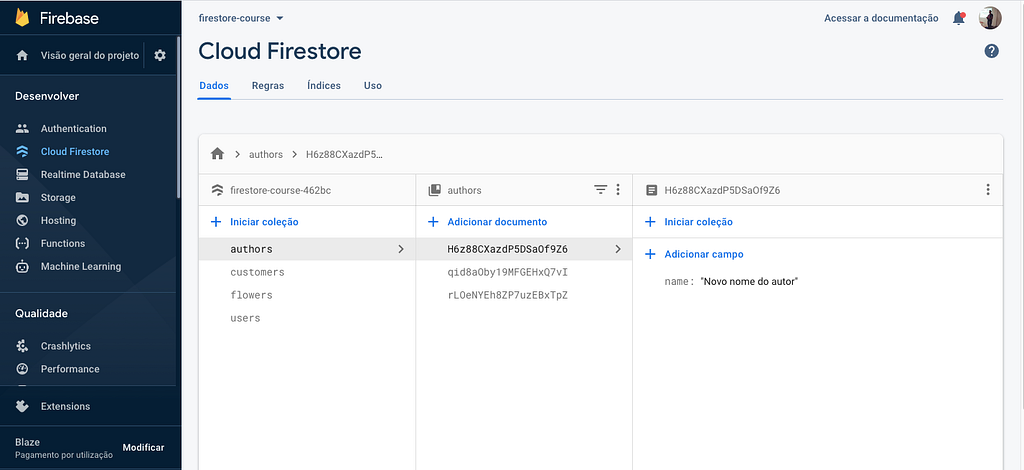The image size is (1024, 470).
Task: Open the firestore-course project dropdown
Action: (241, 18)
